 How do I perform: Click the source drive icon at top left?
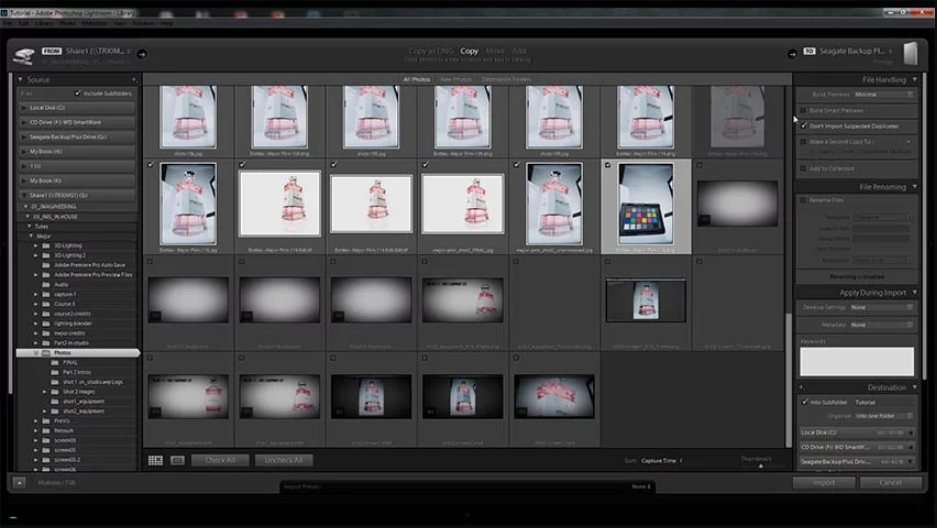point(24,56)
